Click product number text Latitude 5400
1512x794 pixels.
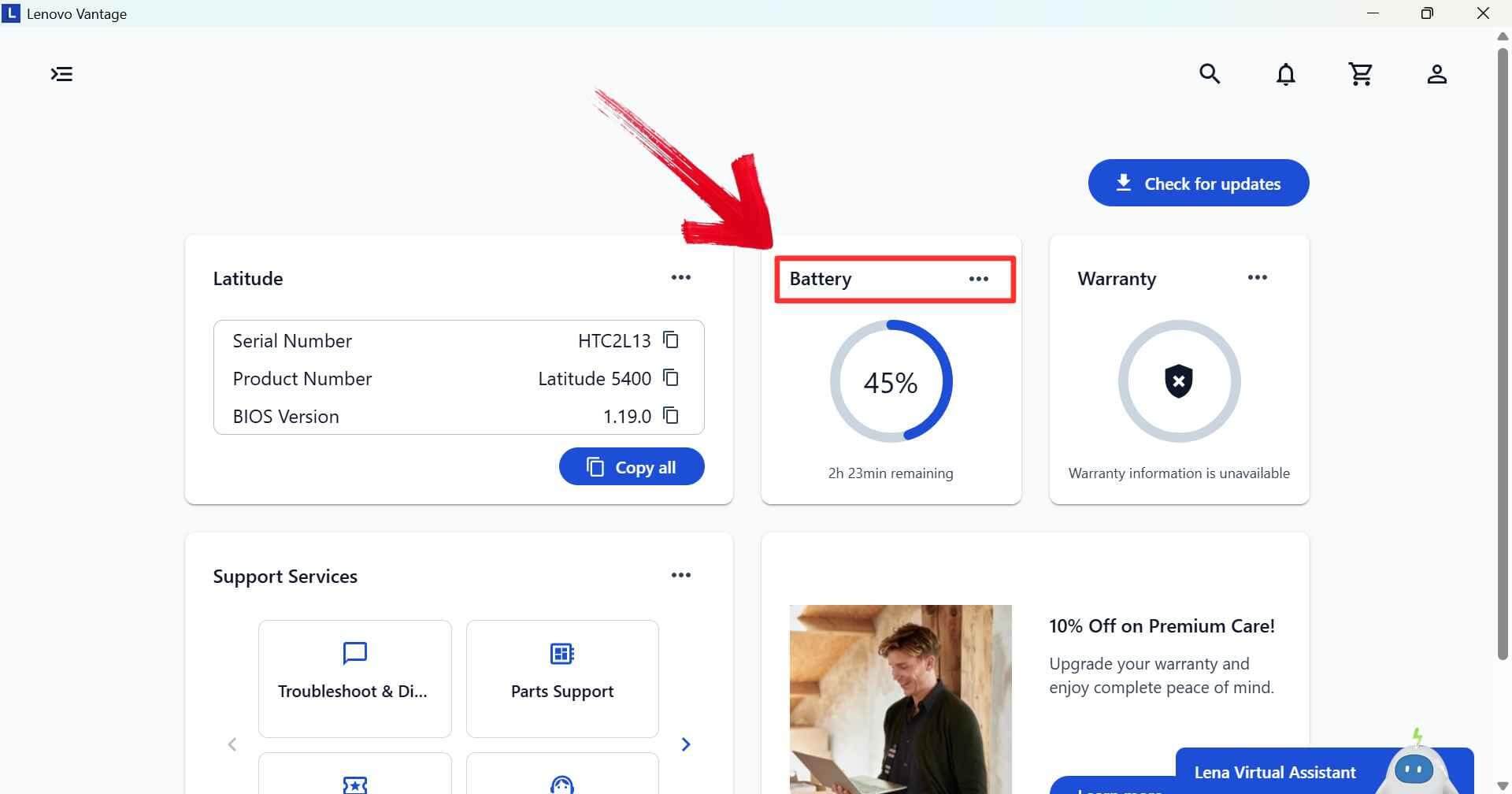(x=595, y=379)
